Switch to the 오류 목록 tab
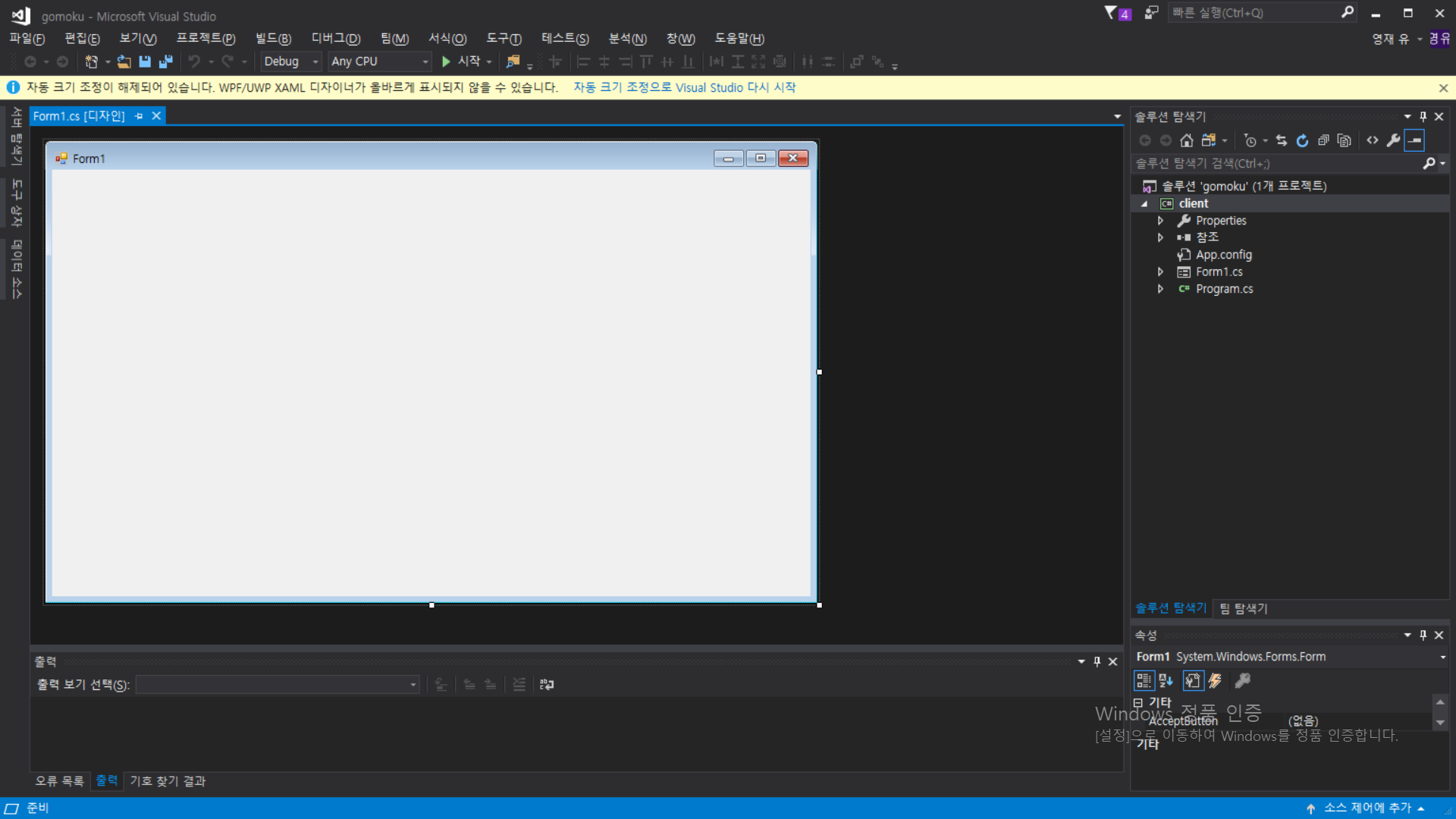The image size is (1456, 819). [59, 781]
